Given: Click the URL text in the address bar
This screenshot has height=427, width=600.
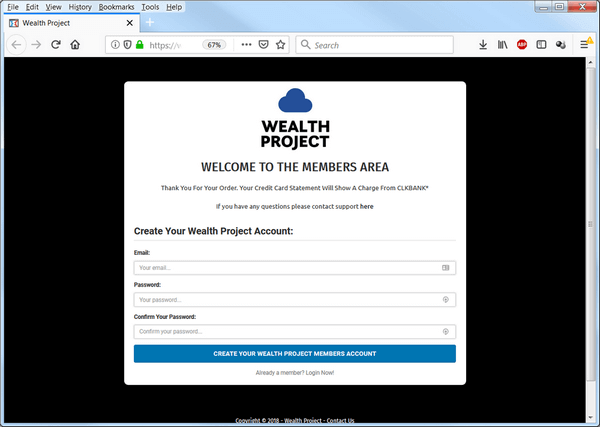Looking at the screenshot, I should [x=165, y=45].
